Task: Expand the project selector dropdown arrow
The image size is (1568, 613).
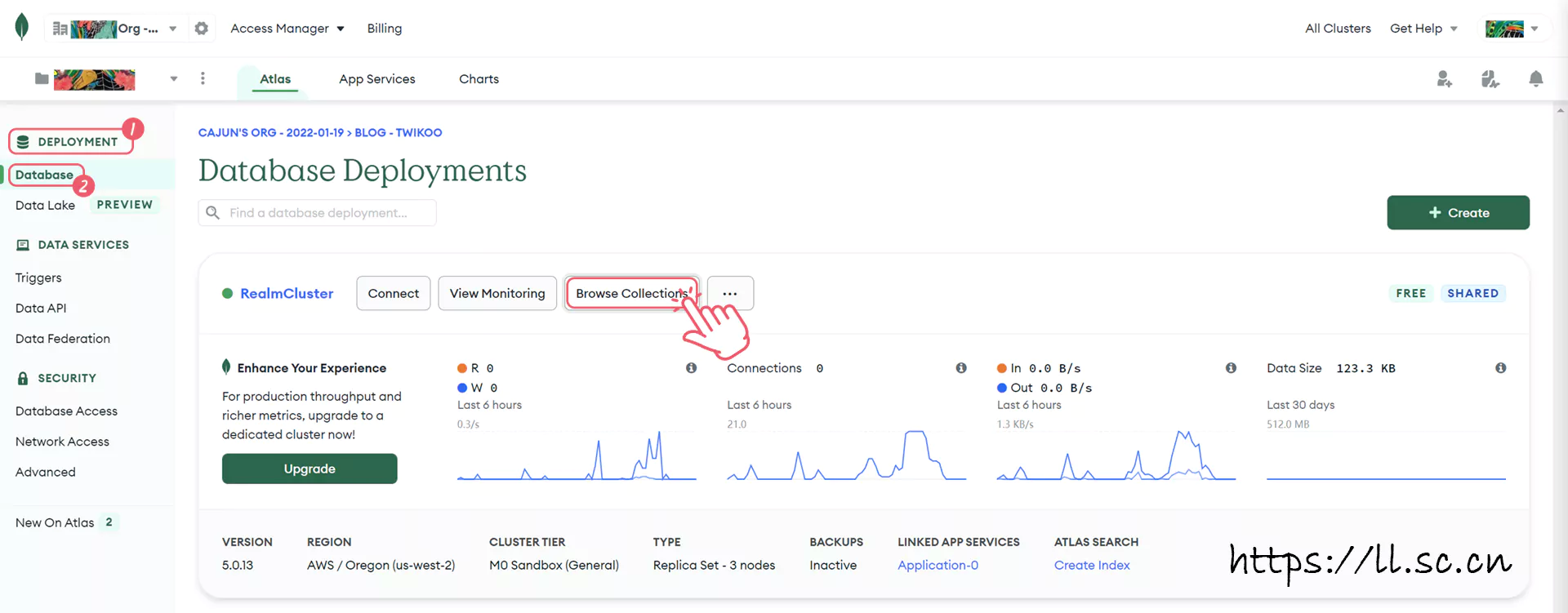Action: tap(173, 79)
